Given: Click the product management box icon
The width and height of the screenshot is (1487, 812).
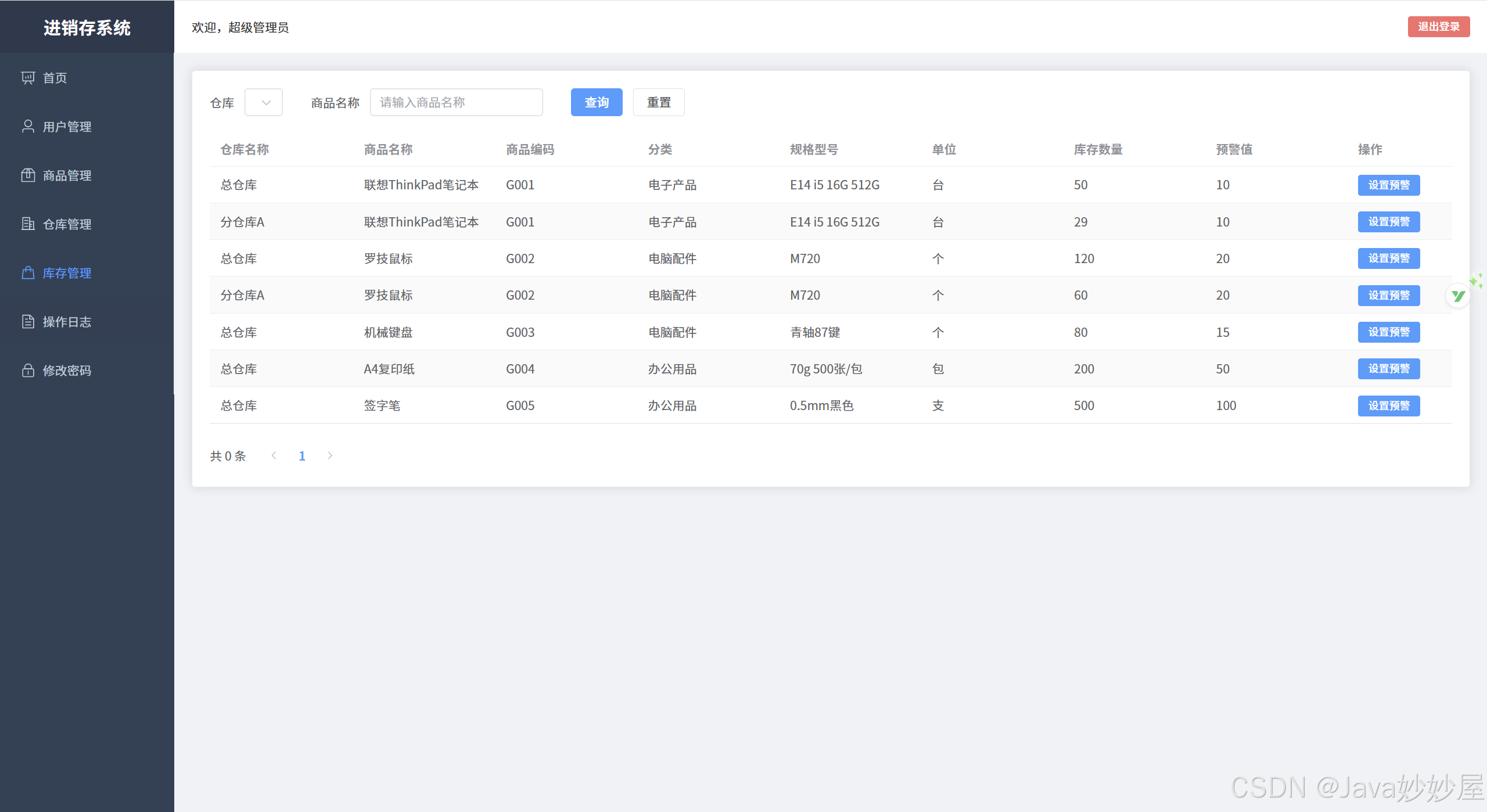Looking at the screenshot, I should click(28, 175).
